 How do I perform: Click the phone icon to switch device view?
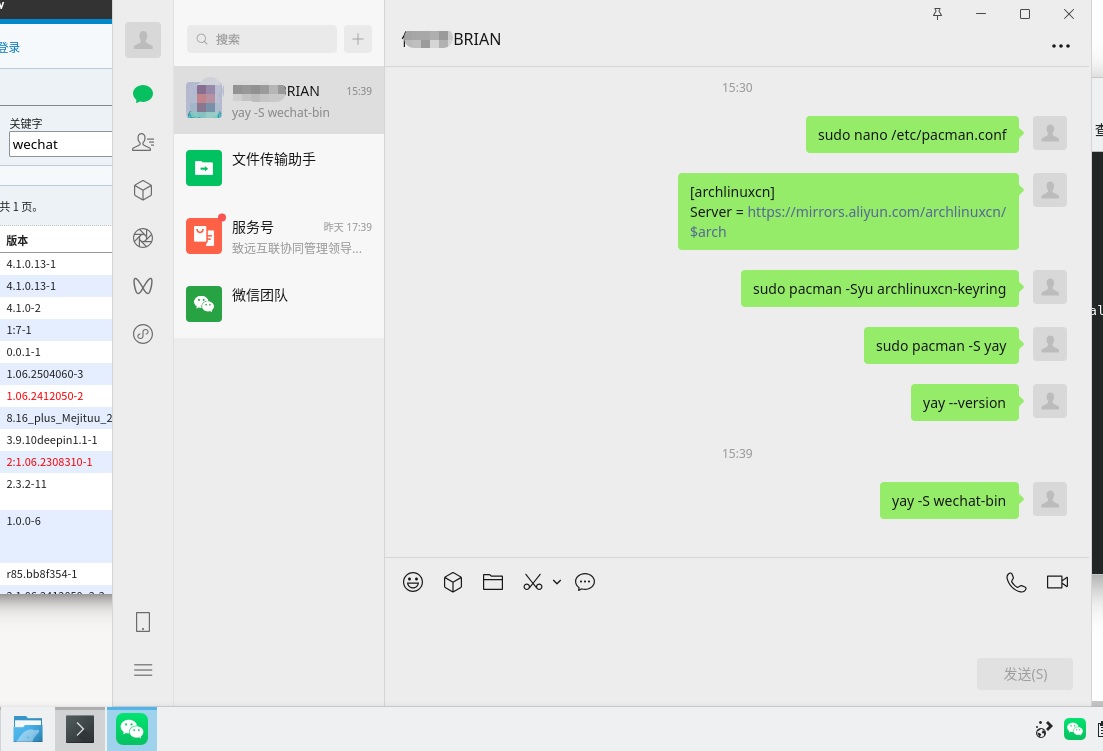[143, 622]
